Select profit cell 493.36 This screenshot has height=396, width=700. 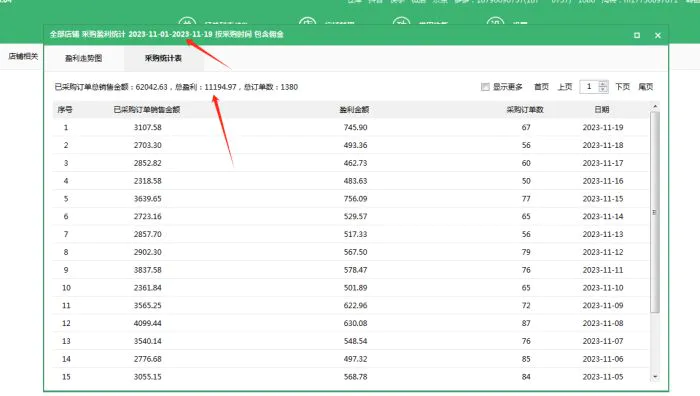point(355,145)
